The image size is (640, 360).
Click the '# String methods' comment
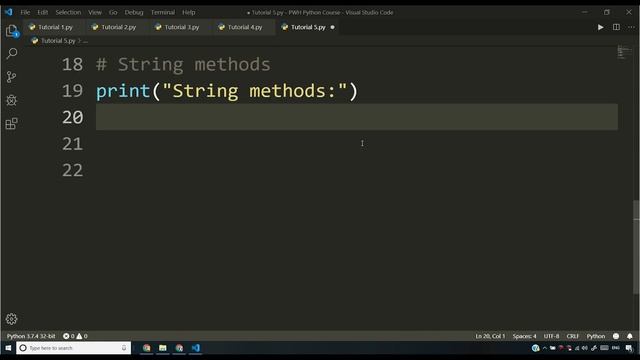pyautogui.click(x=183, y=64)
